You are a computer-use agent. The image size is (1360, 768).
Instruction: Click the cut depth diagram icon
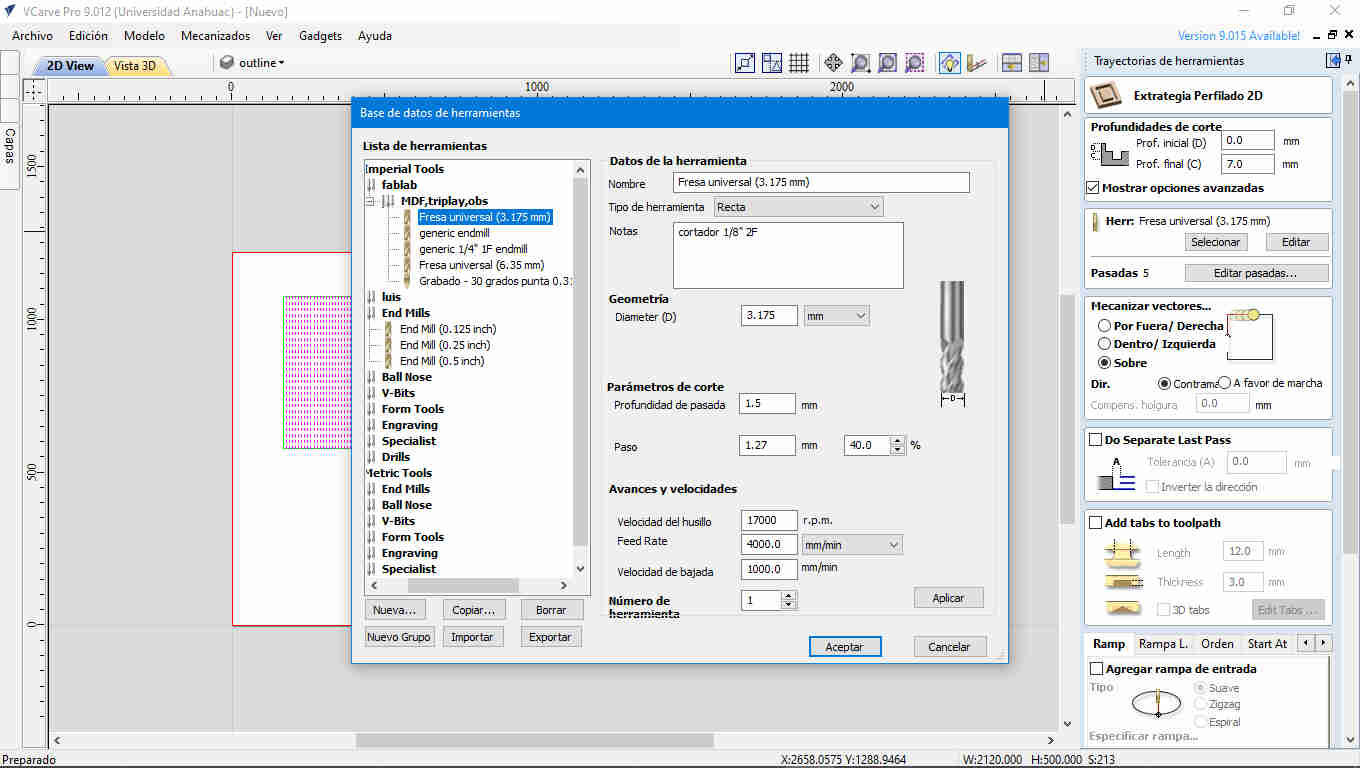tap(1109, 155)
